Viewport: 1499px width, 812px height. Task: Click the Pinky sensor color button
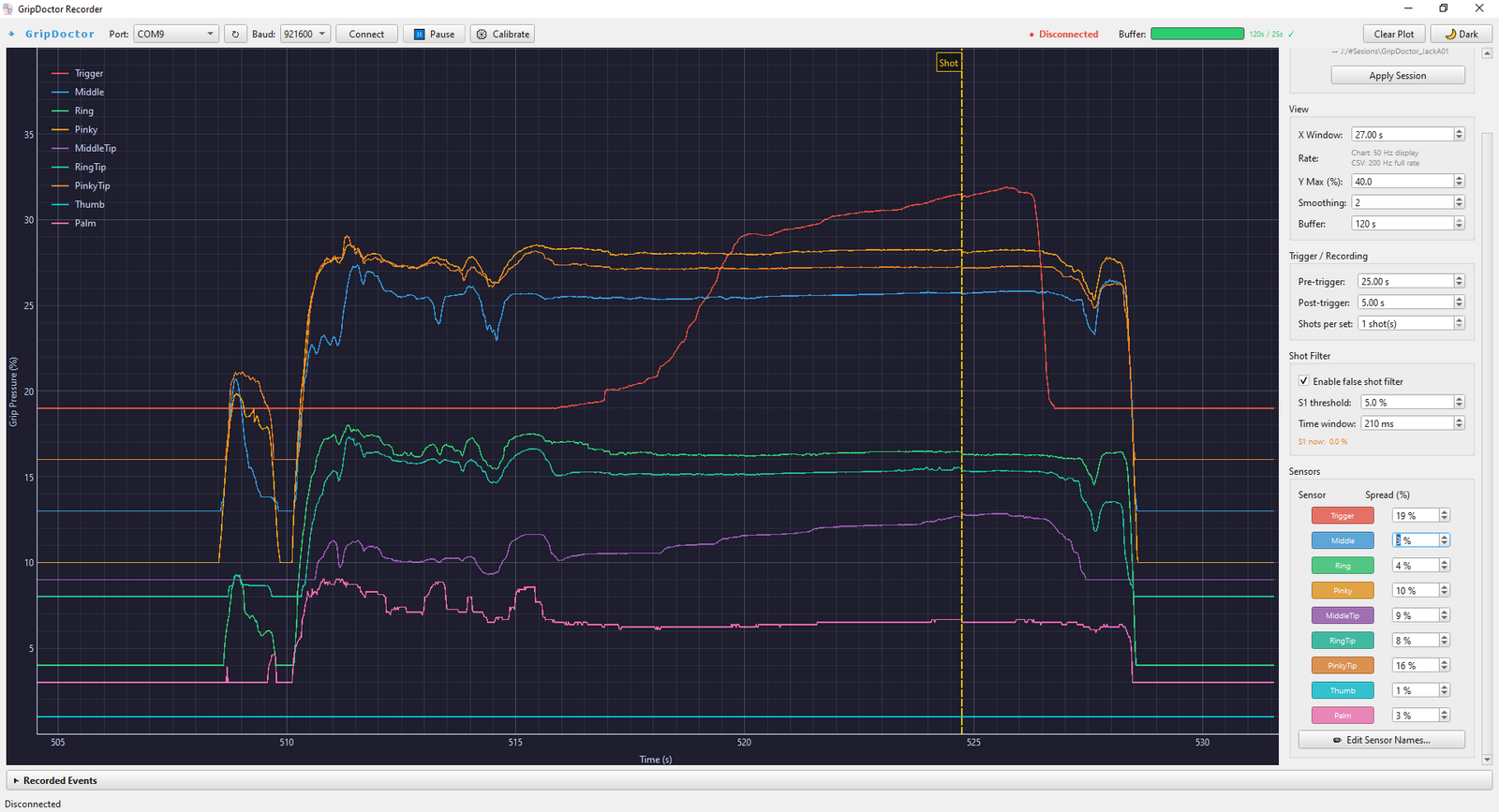[x=1343, y=590]
